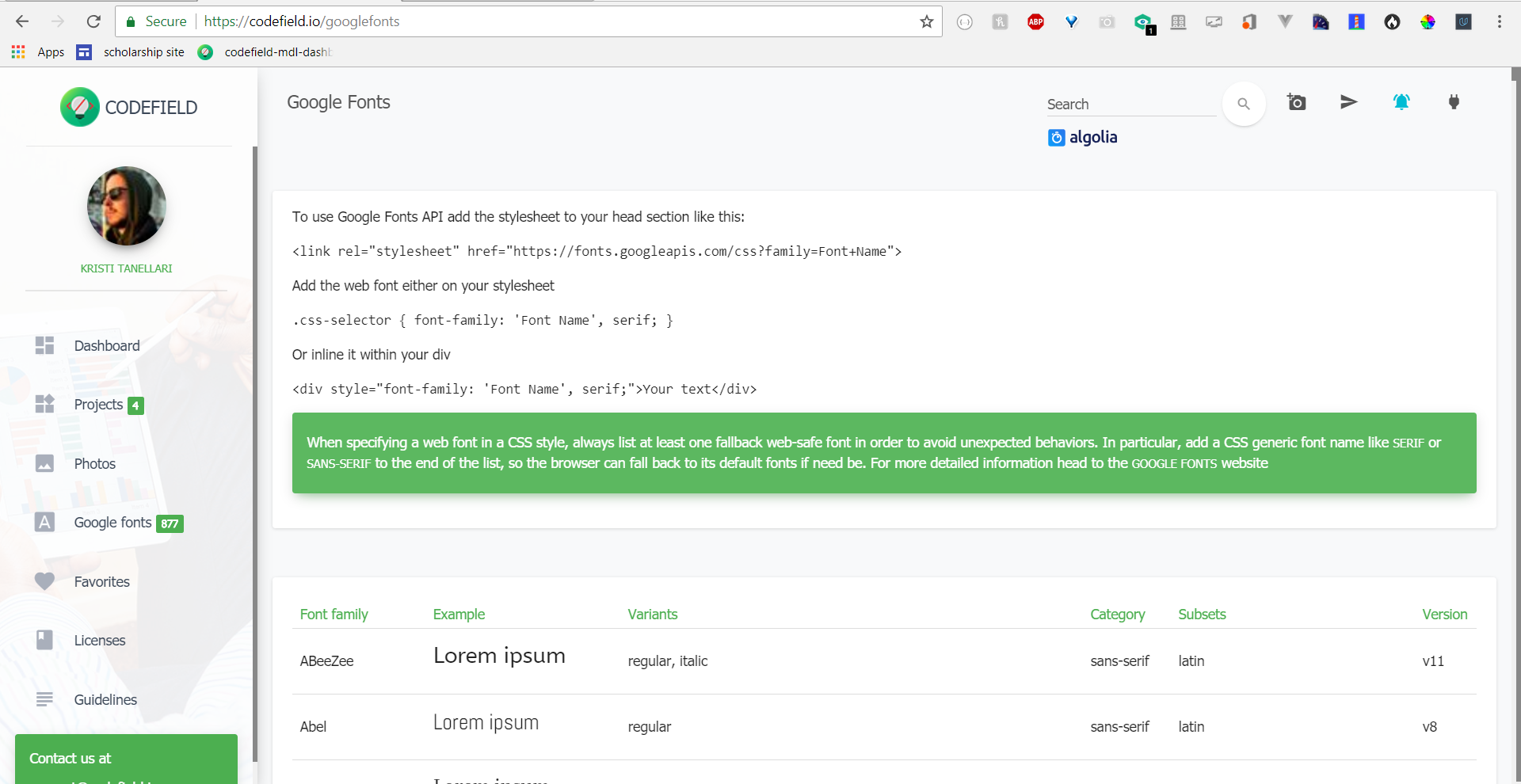Click the Codefield logo icon
The image size is (1521, 784).
(80, 107)
